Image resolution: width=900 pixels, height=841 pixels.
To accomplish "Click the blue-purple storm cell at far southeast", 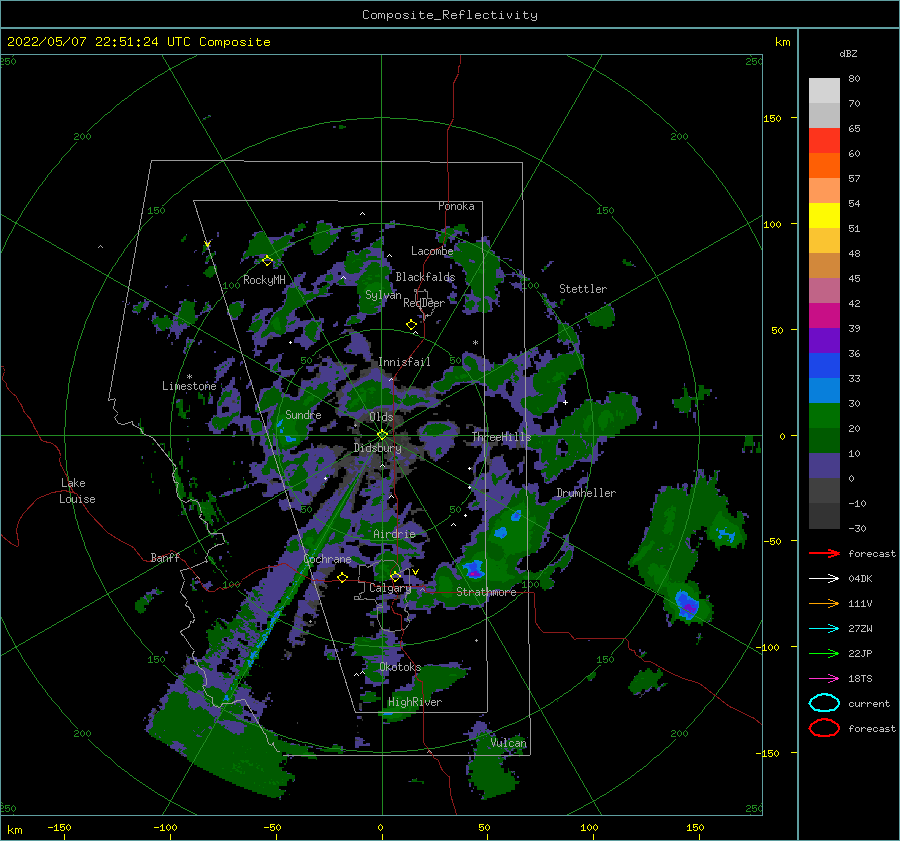I will pos(686,605).
